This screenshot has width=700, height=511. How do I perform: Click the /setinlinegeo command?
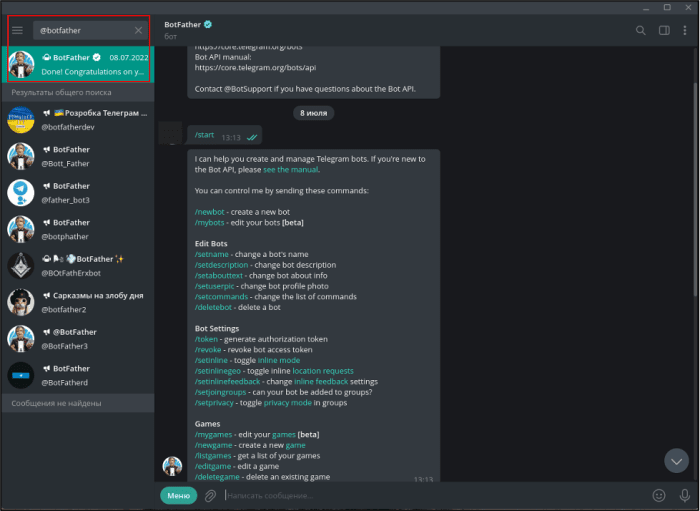click(x=217, y=371)
